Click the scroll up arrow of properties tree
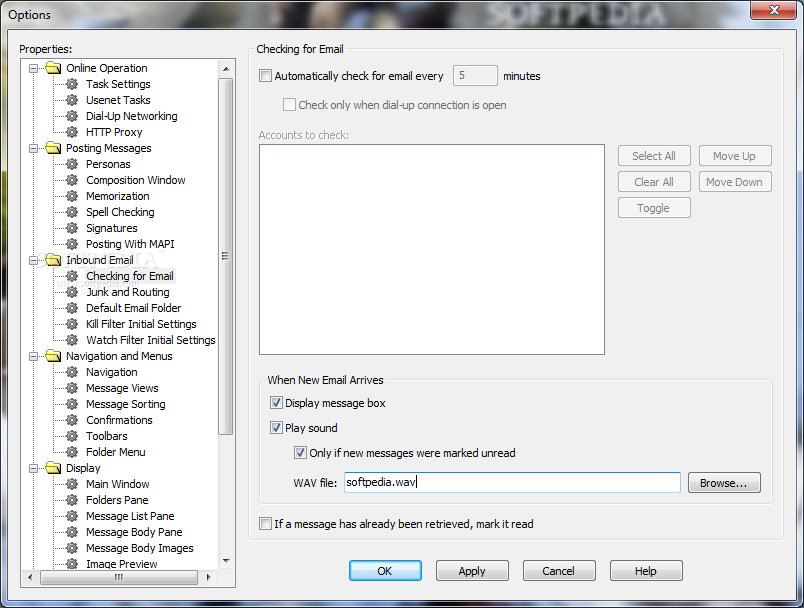 point(226,69)
